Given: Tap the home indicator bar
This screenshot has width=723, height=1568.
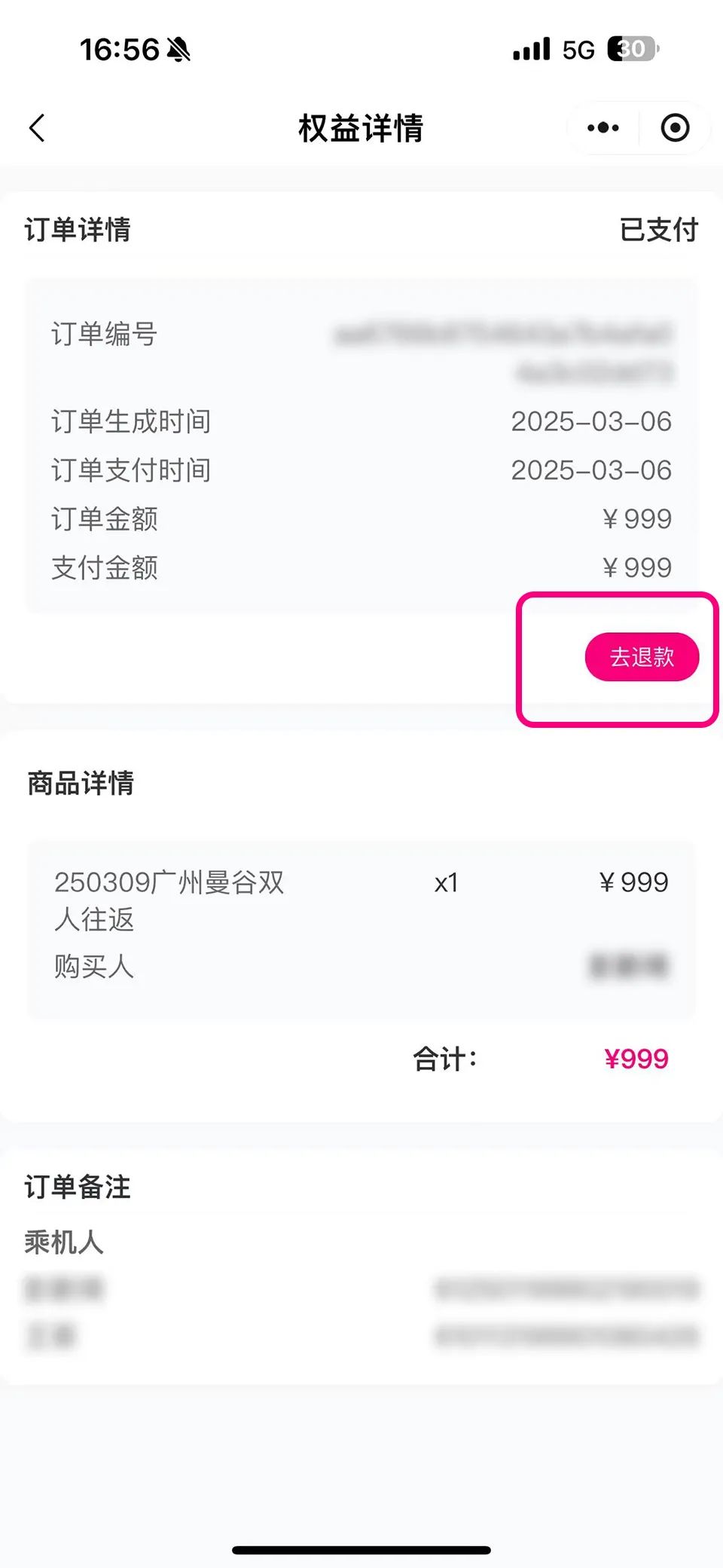Looking at the screenshot, I should click(361, 1550).
